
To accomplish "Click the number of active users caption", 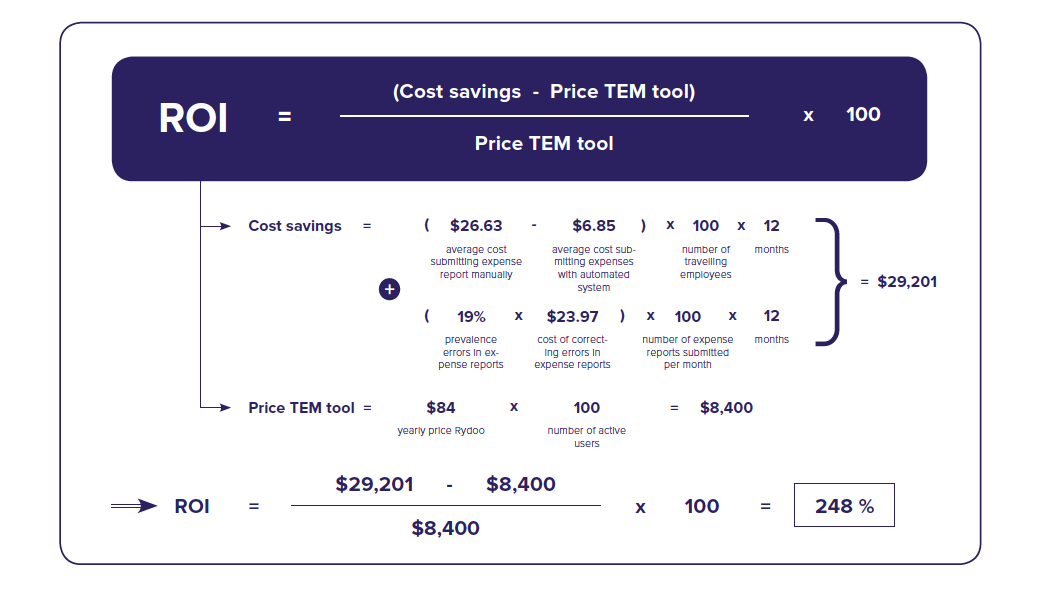I will 587,437.
